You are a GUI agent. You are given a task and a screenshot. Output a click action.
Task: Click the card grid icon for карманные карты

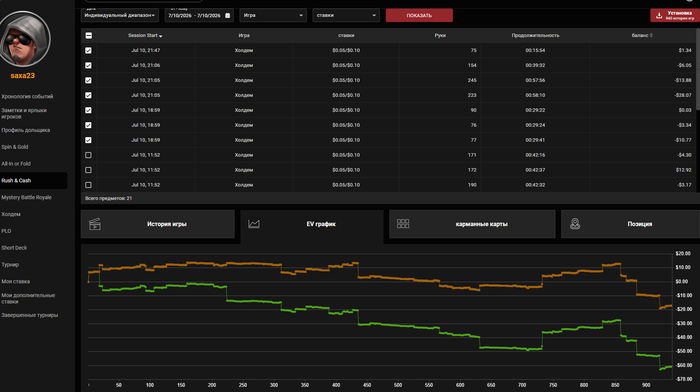tap(403, 224)
